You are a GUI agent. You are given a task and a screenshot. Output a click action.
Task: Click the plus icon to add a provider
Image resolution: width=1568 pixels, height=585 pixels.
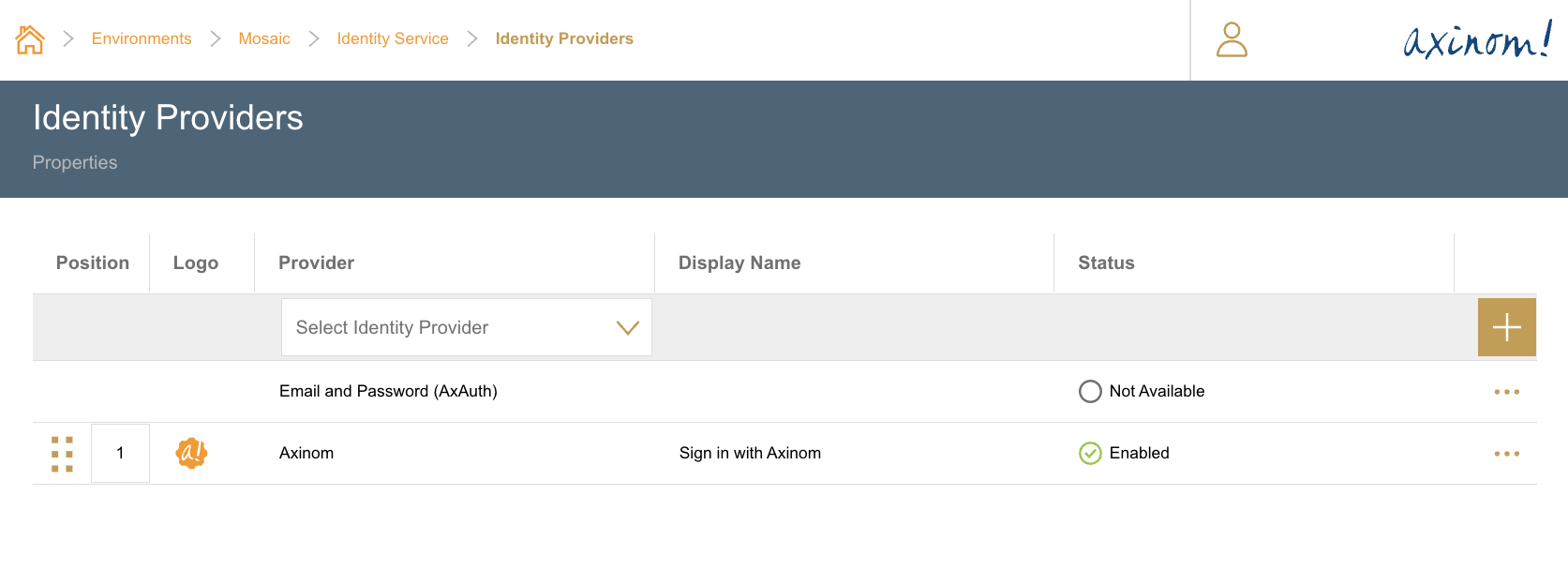pyautogui.click(x=1506, y=326)
